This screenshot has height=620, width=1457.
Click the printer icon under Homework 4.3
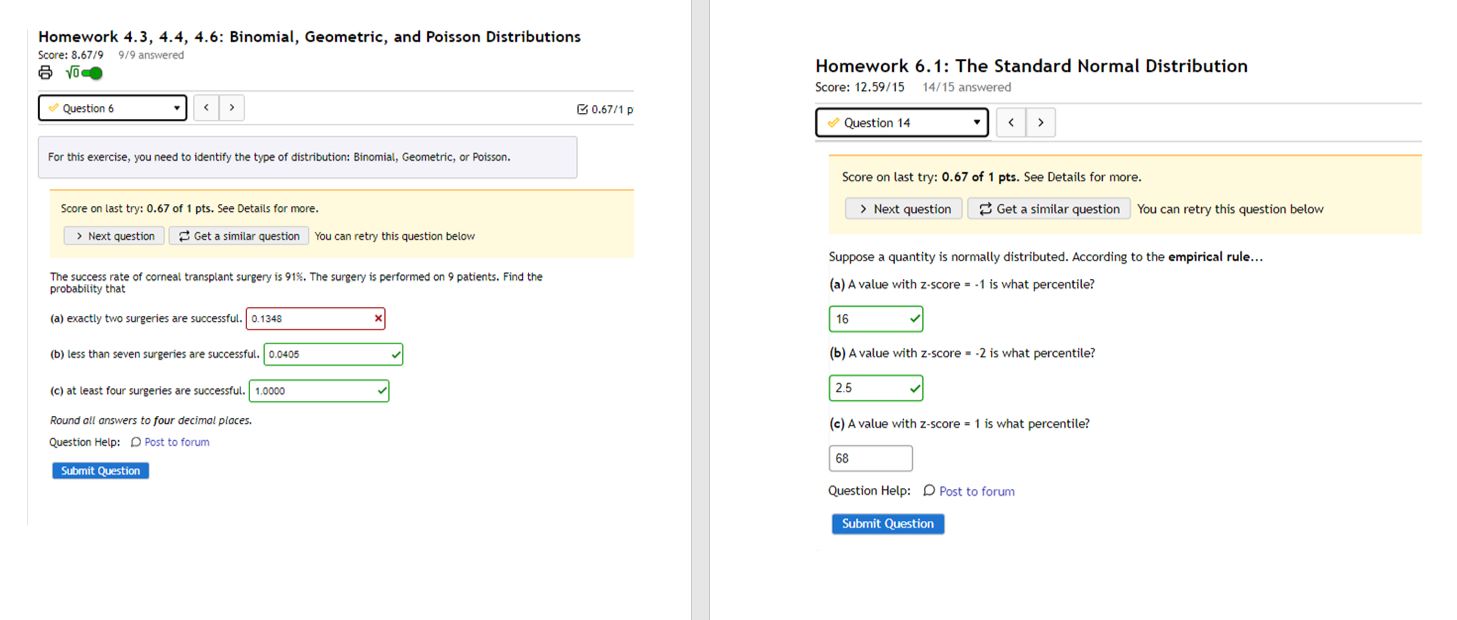point(45,73)
